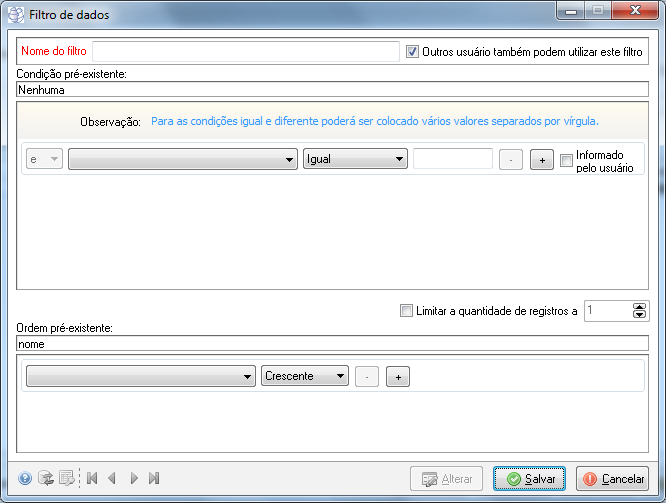Jump to the last record
Screen dimensions: 666x503
[x=154, y=479]
